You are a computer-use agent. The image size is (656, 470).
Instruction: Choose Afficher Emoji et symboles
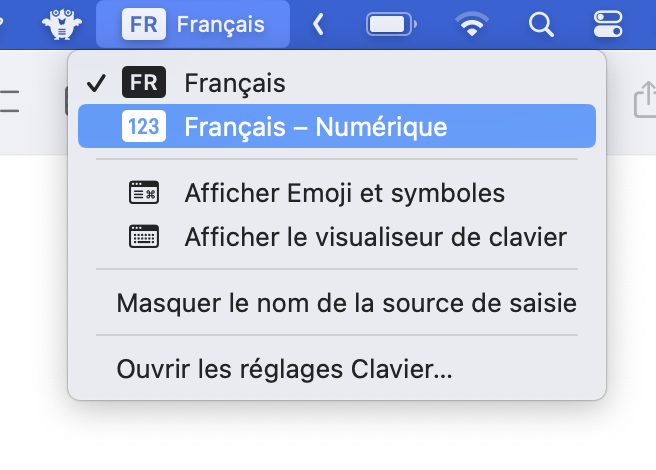[x=344, y=193]
